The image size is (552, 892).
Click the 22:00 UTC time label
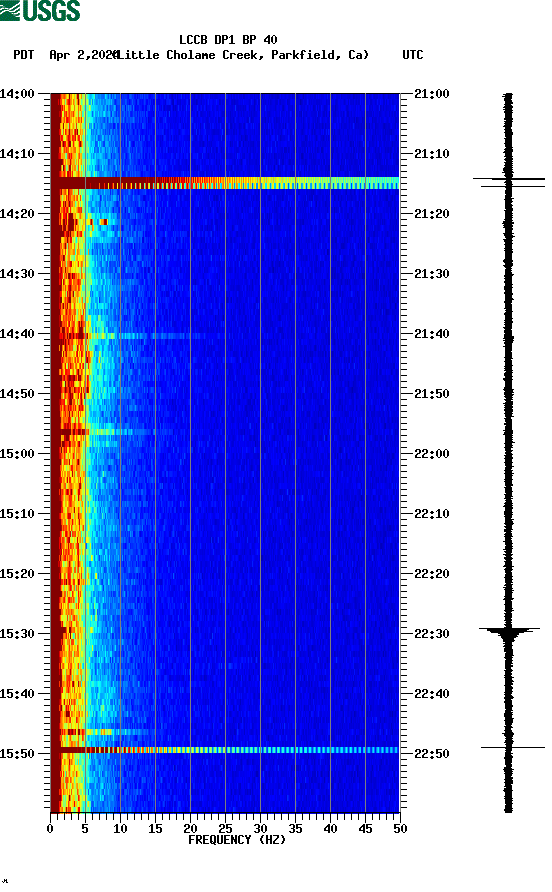[432, 454]
